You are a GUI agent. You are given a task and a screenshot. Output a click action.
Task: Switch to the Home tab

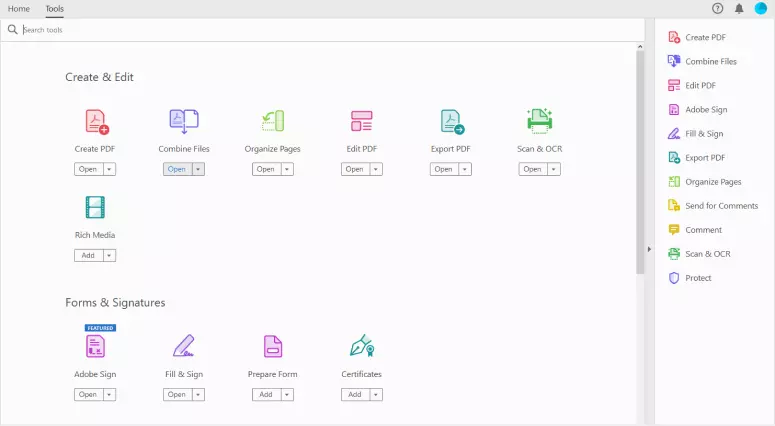pos(19,8)
